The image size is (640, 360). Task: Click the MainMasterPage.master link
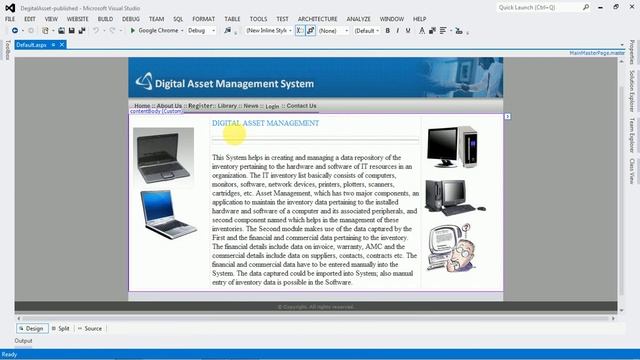pyautogui.click(x=597, y=53)
